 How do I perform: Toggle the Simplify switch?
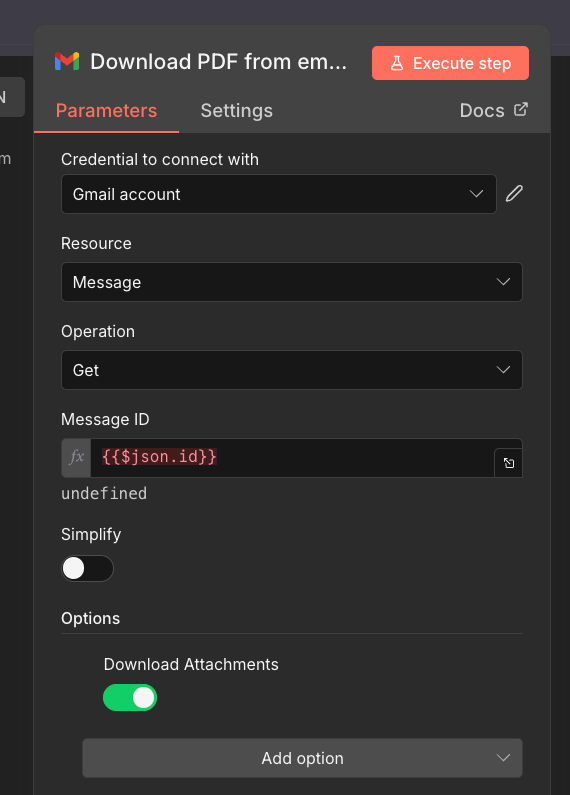click(x=87, y=568)
